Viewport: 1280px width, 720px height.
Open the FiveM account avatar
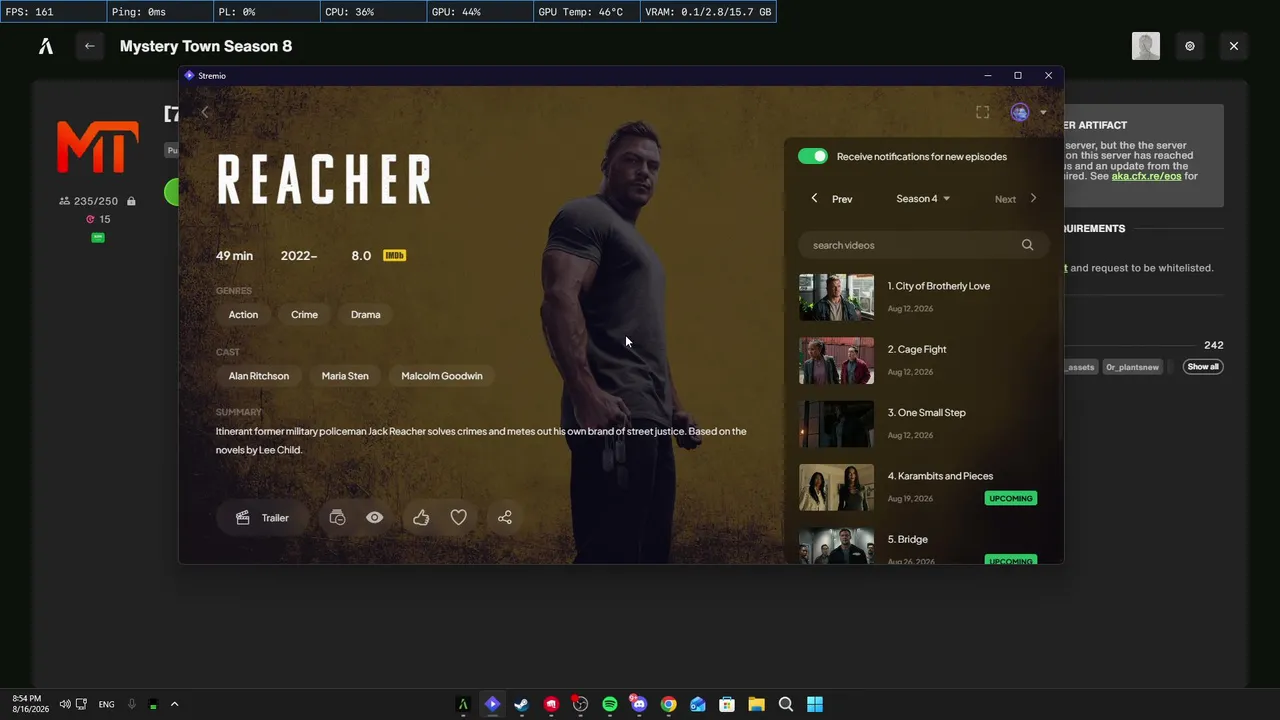coord(1146,46)
